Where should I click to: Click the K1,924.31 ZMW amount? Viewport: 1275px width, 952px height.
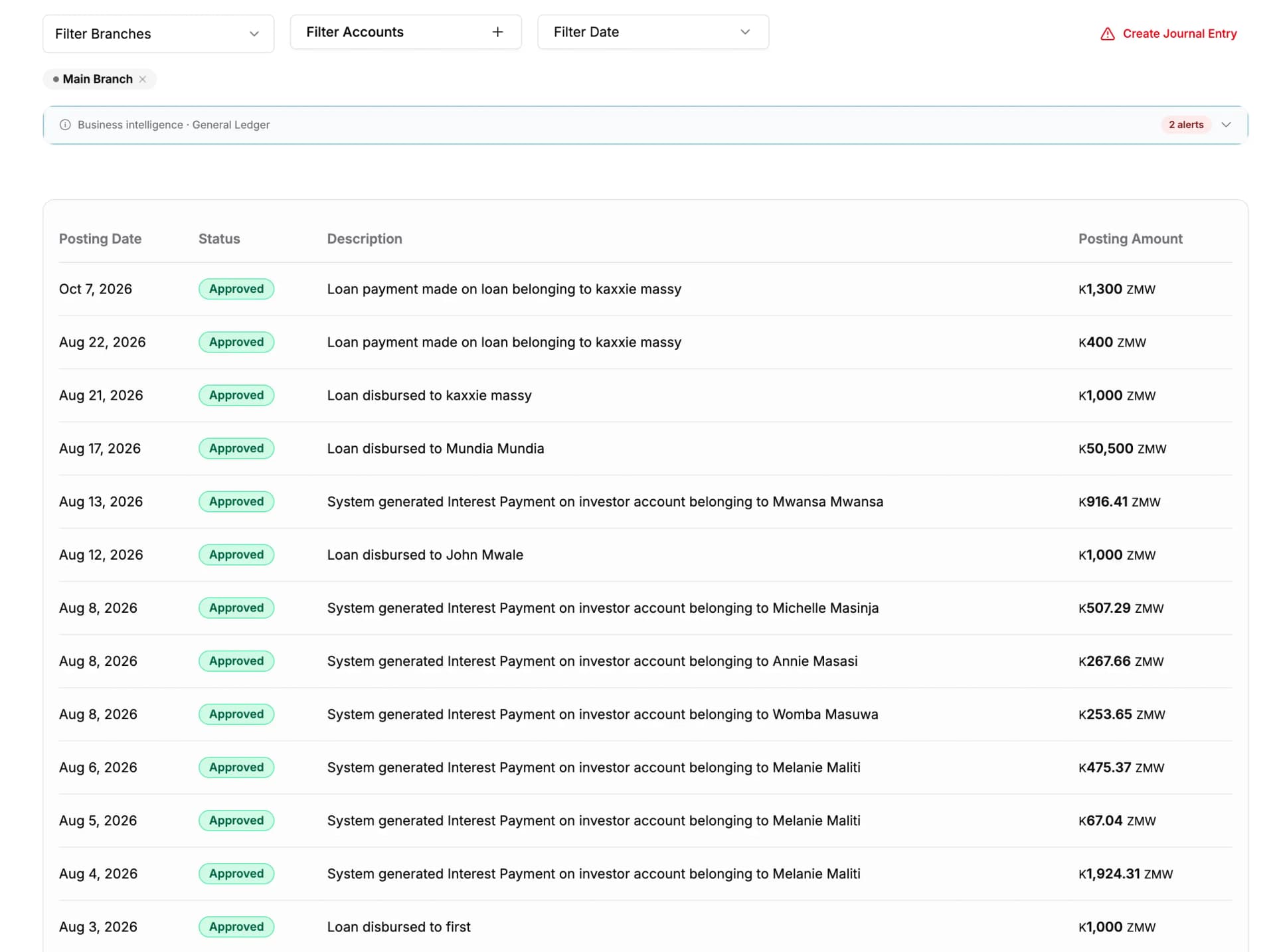point(1126,873)
